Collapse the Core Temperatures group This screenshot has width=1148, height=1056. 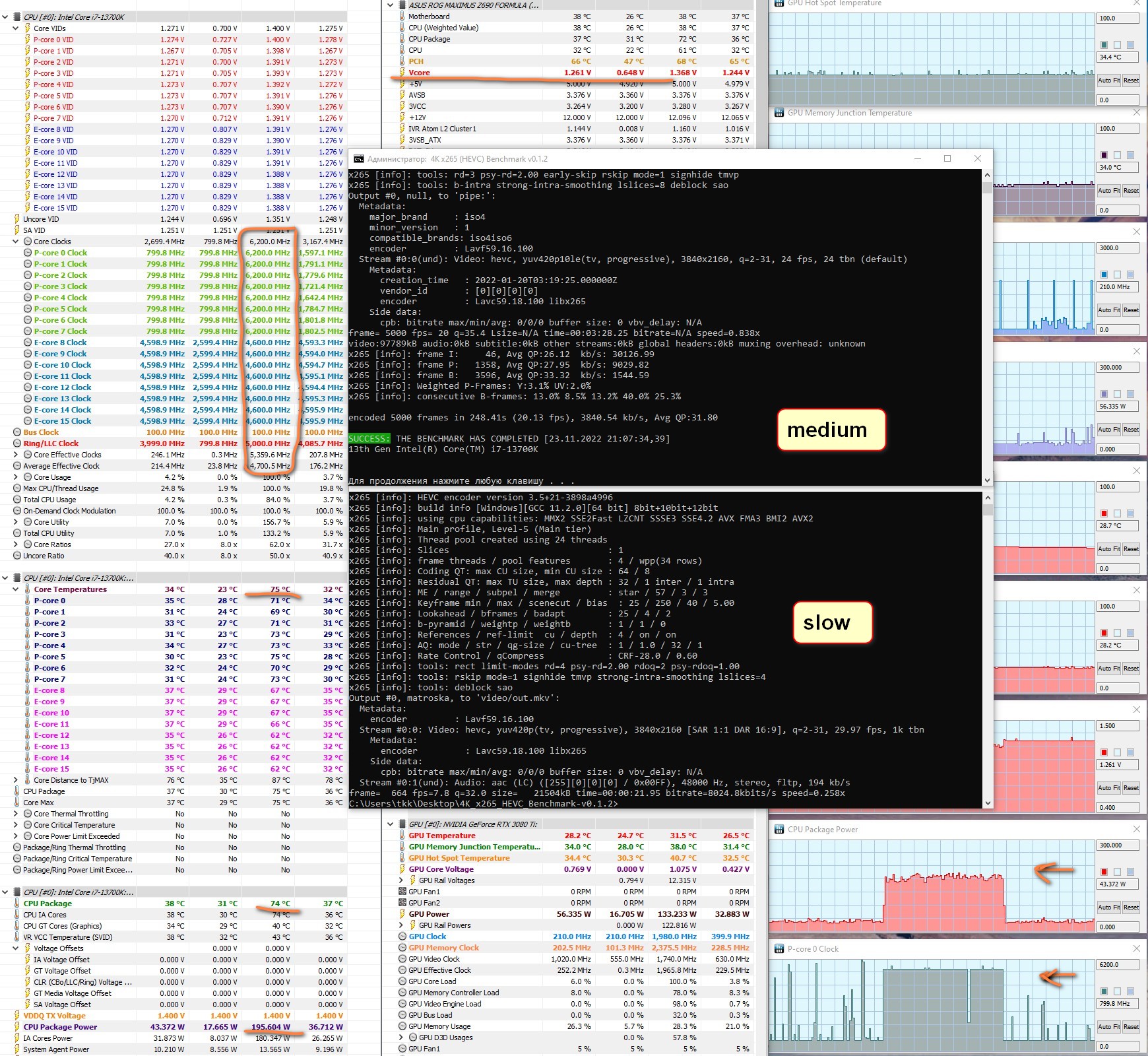16,589
